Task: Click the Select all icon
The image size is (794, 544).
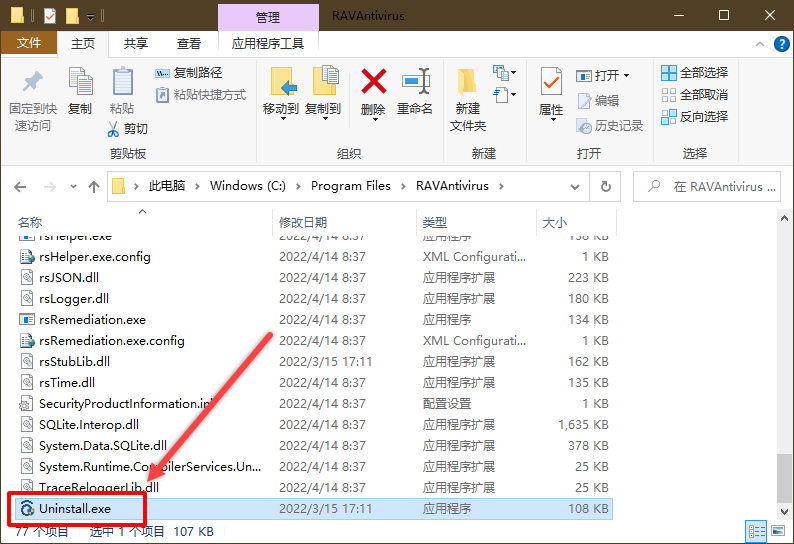Action: click(668, 73)
